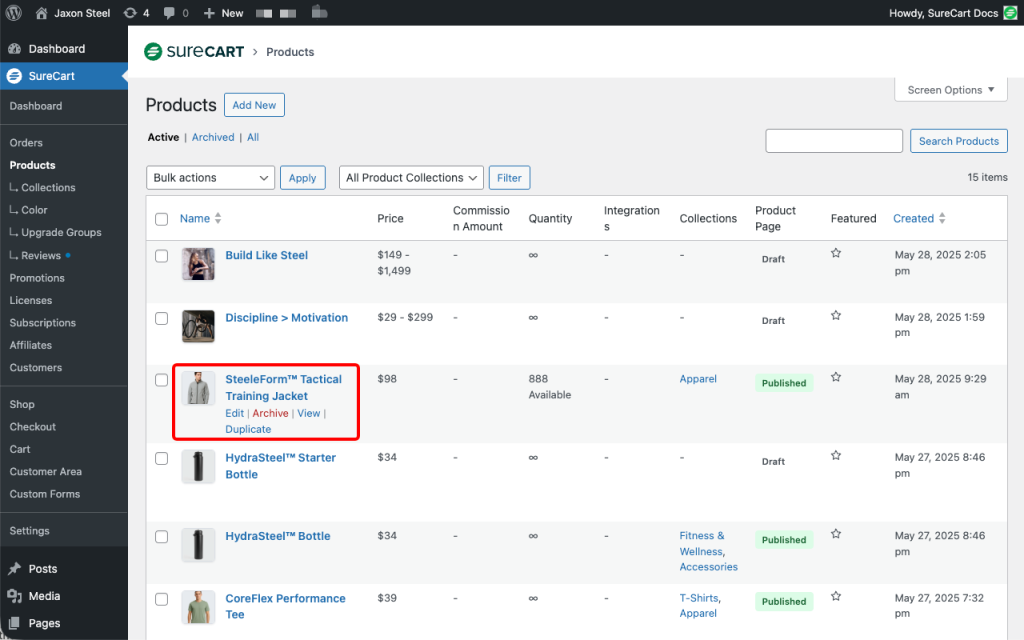Click the WordPress logo in admin bar
The height and width of the screenshot is (640, 1024).
[x=14, y=13]
